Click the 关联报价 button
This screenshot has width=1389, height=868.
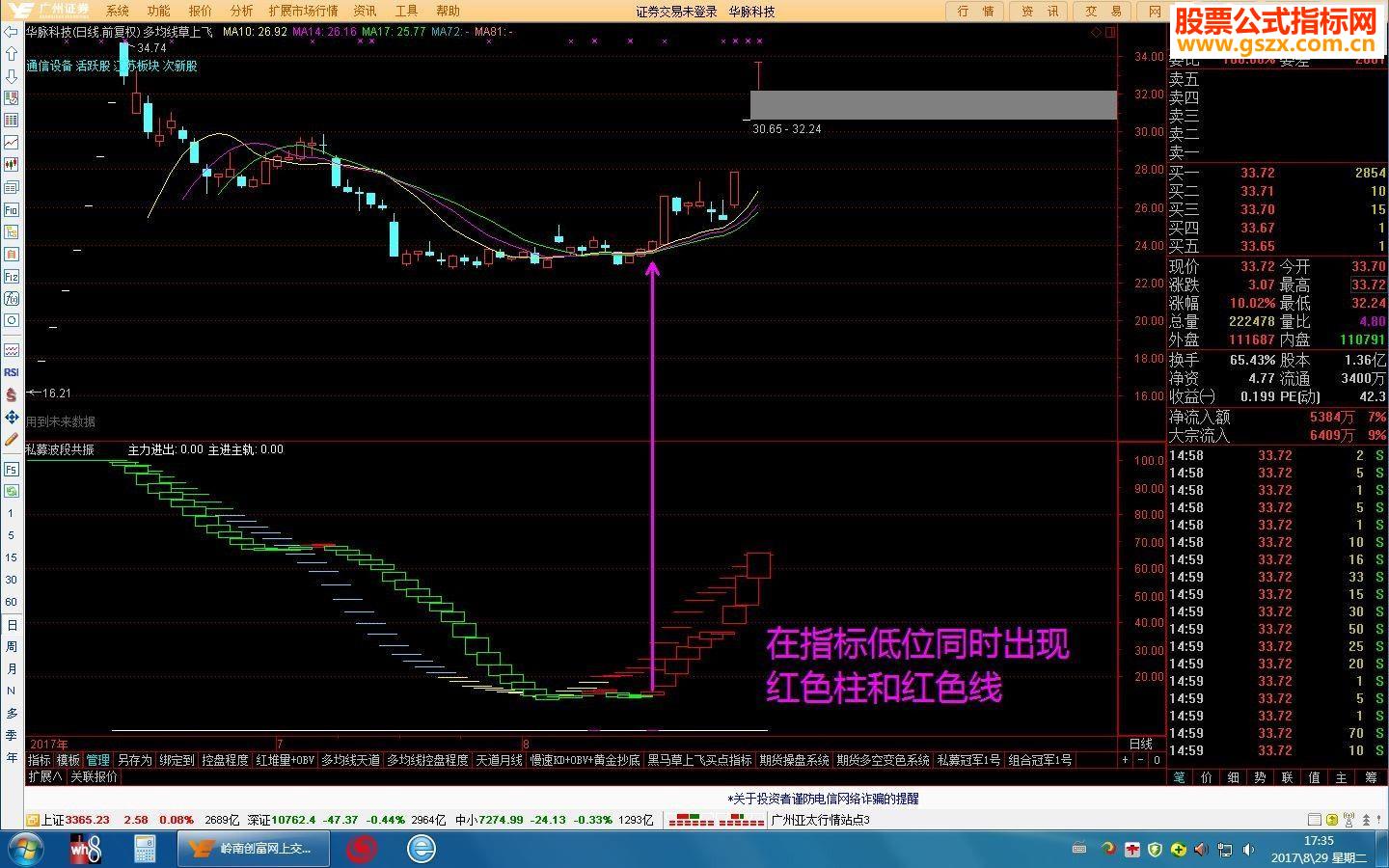click(x=94, y=776)
